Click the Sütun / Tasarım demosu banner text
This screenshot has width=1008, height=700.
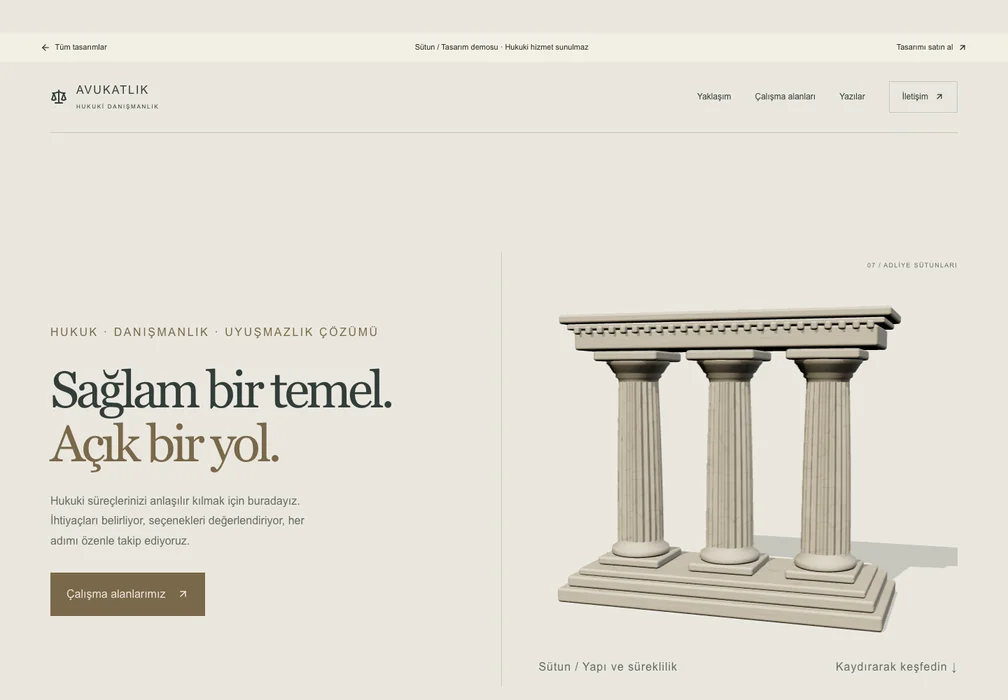pyautogui.click(x=501, y=48)
